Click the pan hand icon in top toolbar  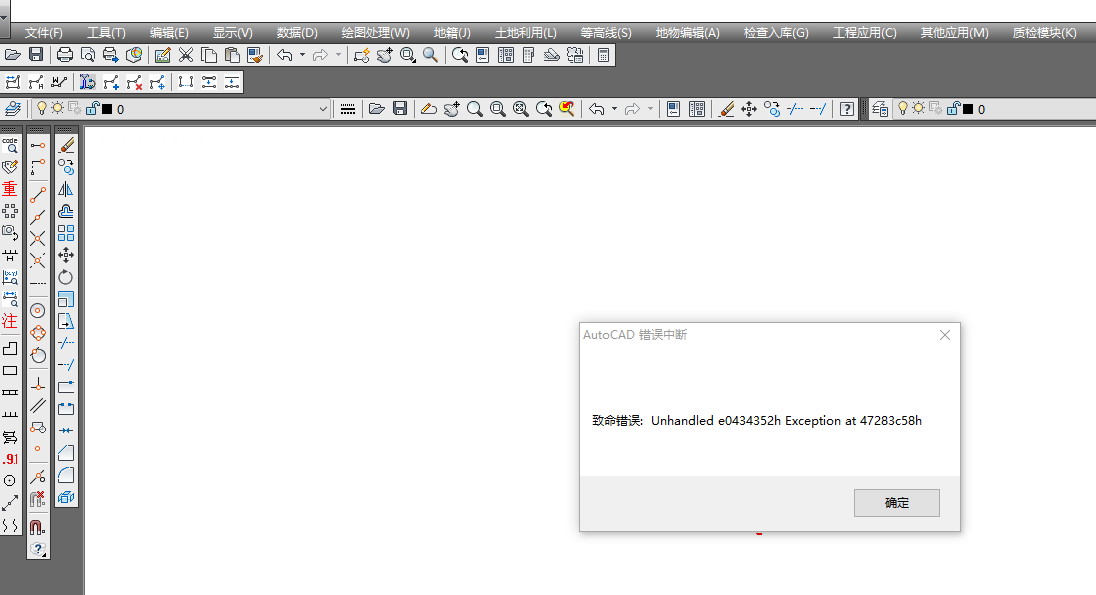[384, 55]
